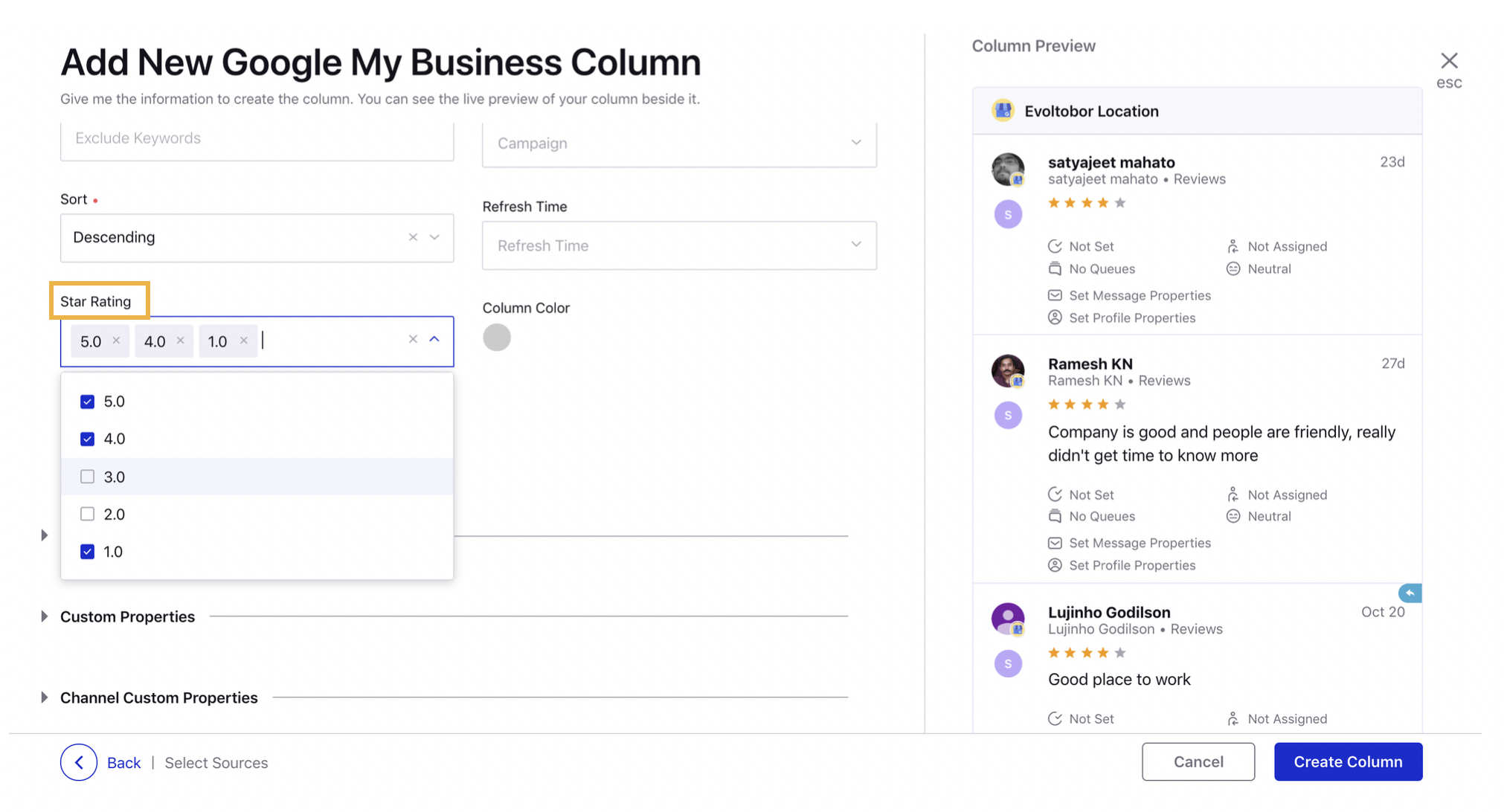Click the Cancel button
This screenshot has height=812, width=1504.
point(1198,761)
